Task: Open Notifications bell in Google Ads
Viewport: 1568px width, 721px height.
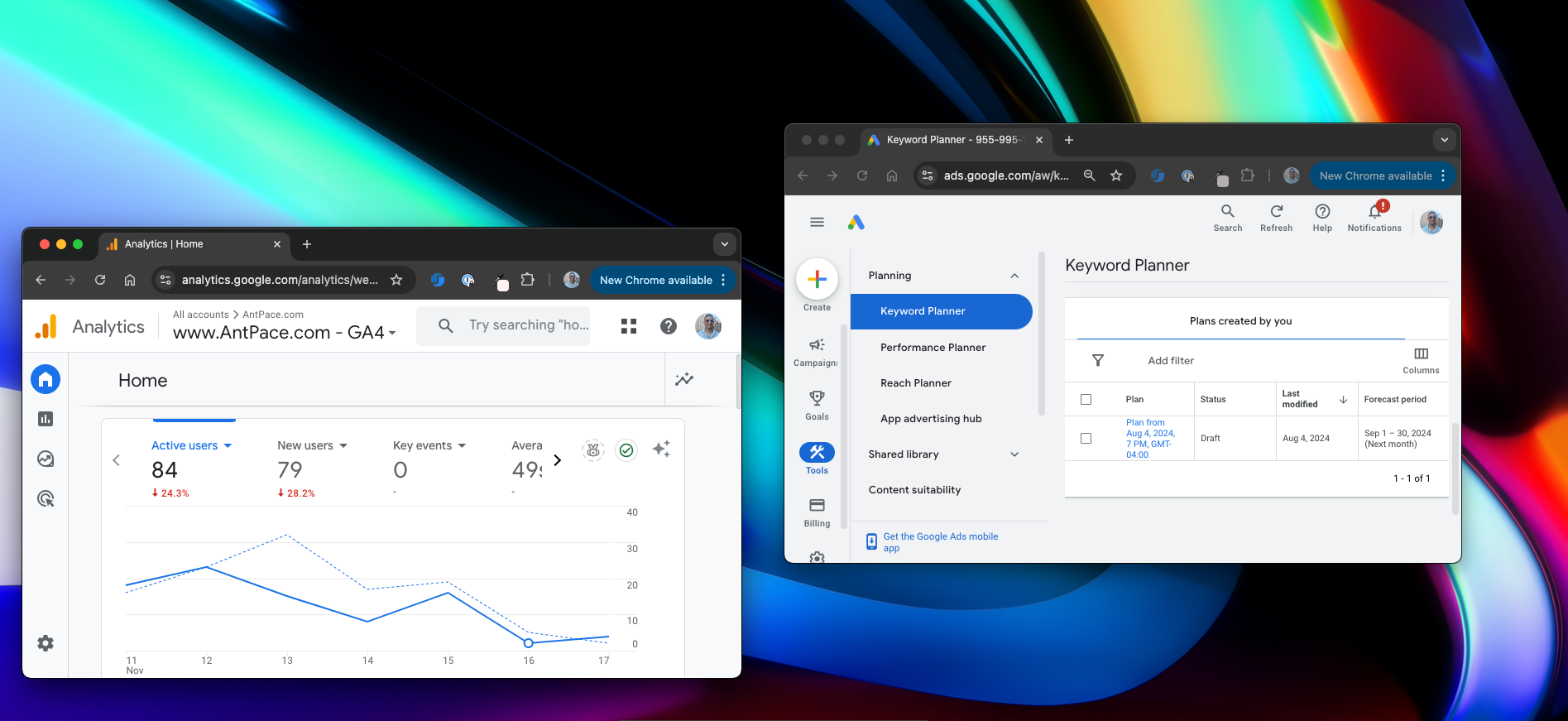Action: 1374,217
